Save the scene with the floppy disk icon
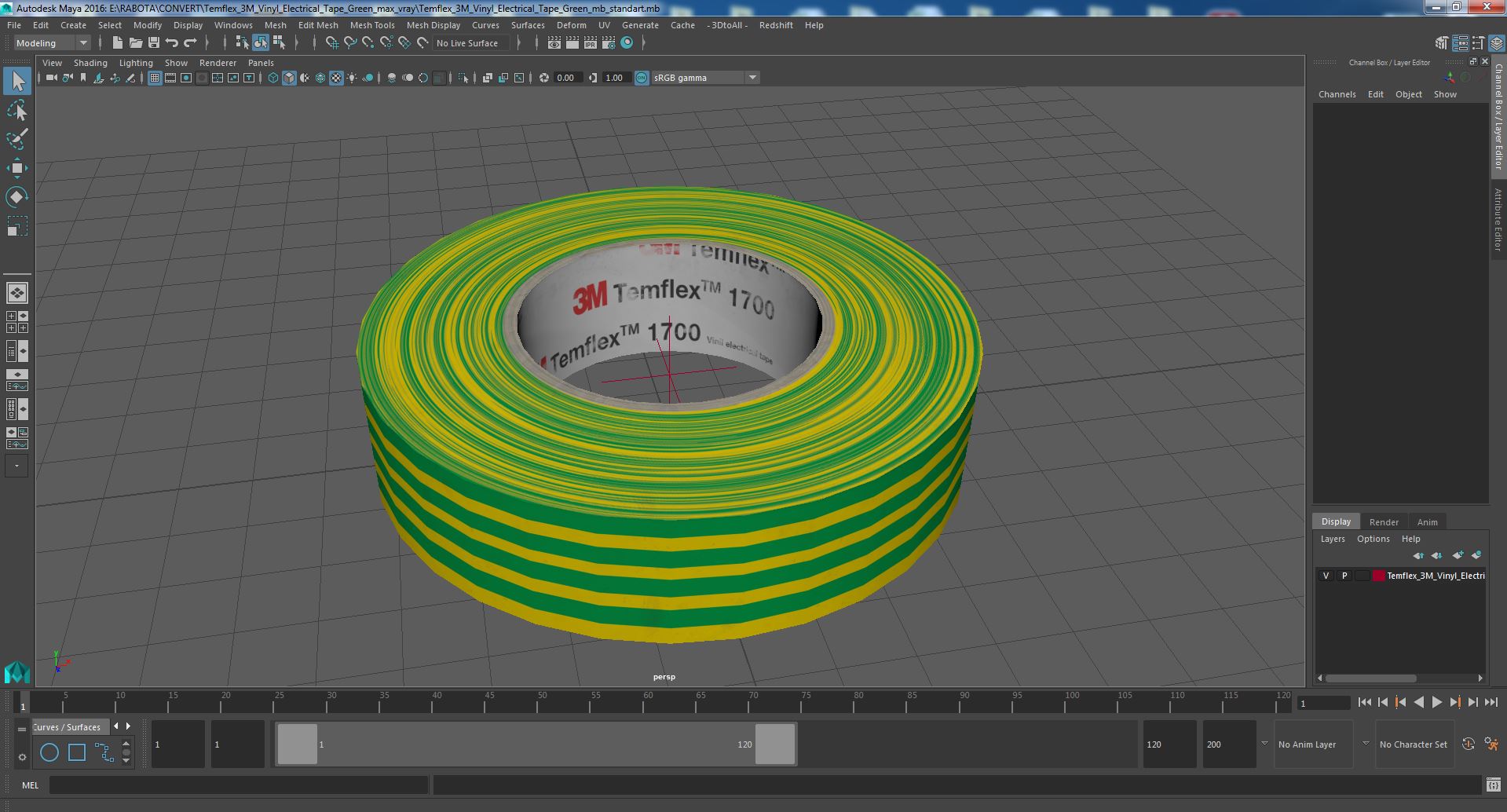 pyautogui.click(x=154, y=43)
